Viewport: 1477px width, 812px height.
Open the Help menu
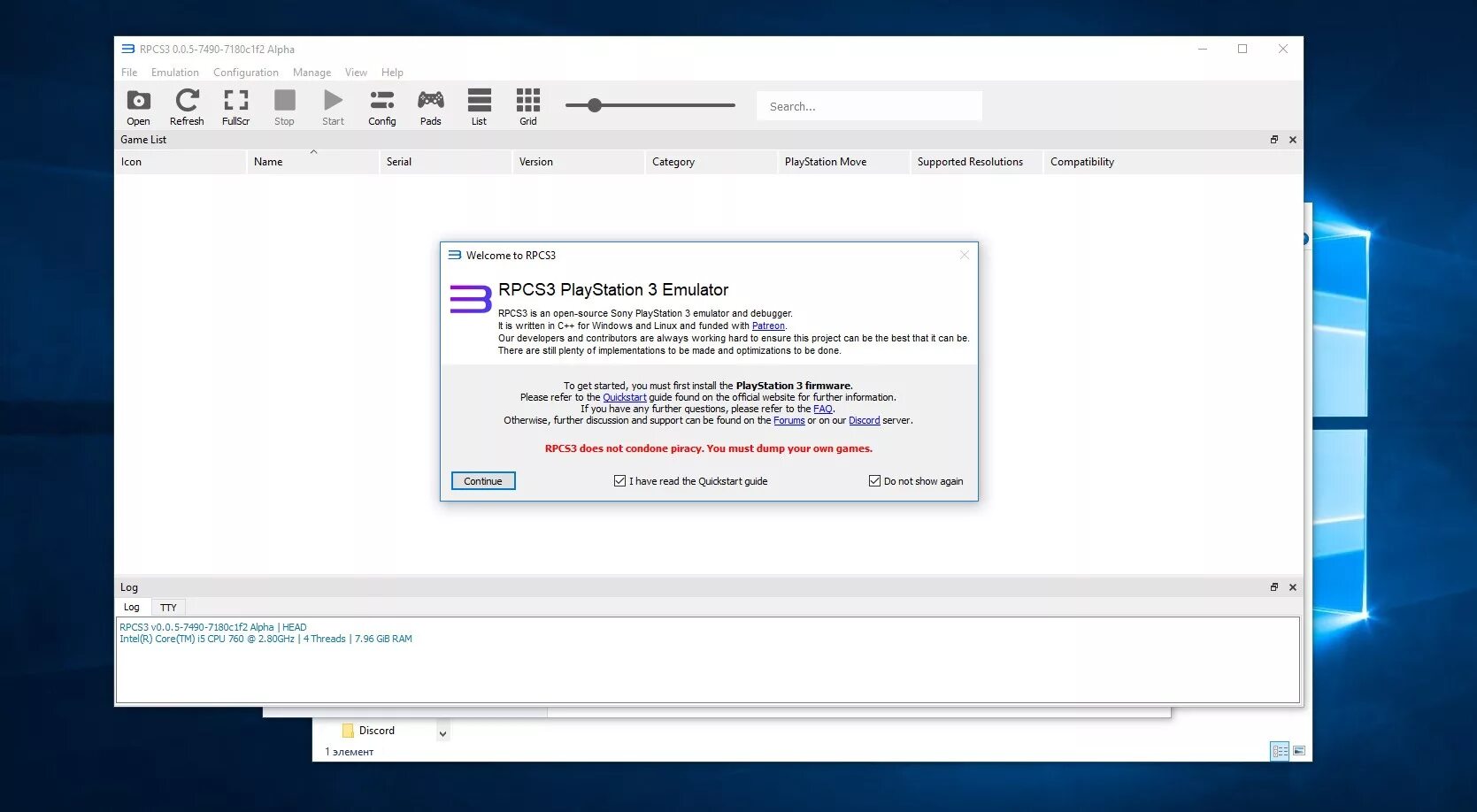392,73
